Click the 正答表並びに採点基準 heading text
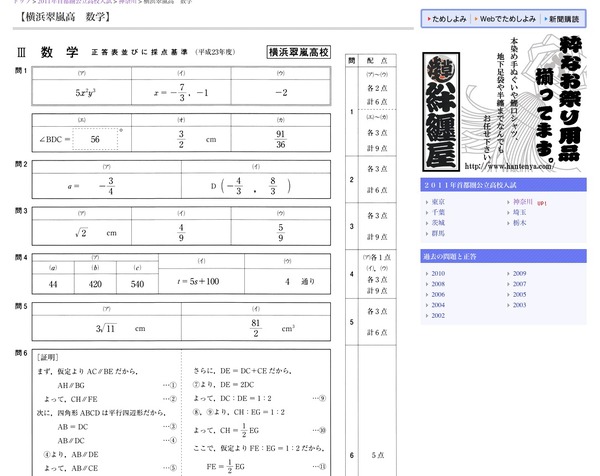 [x=139, y=52]
